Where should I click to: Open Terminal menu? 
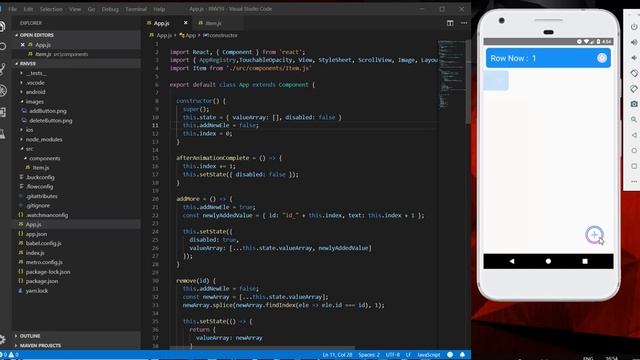[x=136, y=9]
